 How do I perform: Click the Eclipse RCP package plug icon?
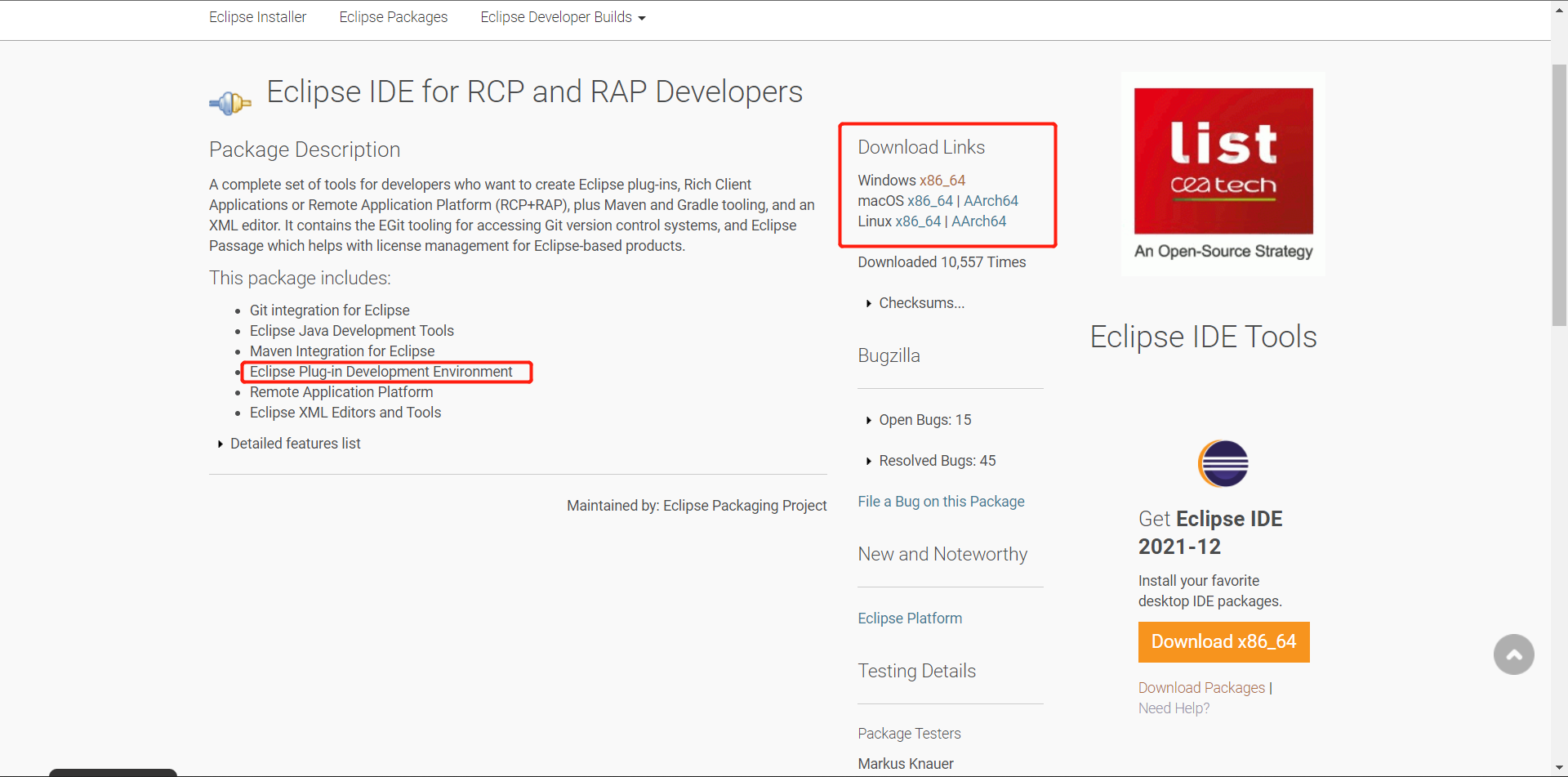[x=230, y=103]
